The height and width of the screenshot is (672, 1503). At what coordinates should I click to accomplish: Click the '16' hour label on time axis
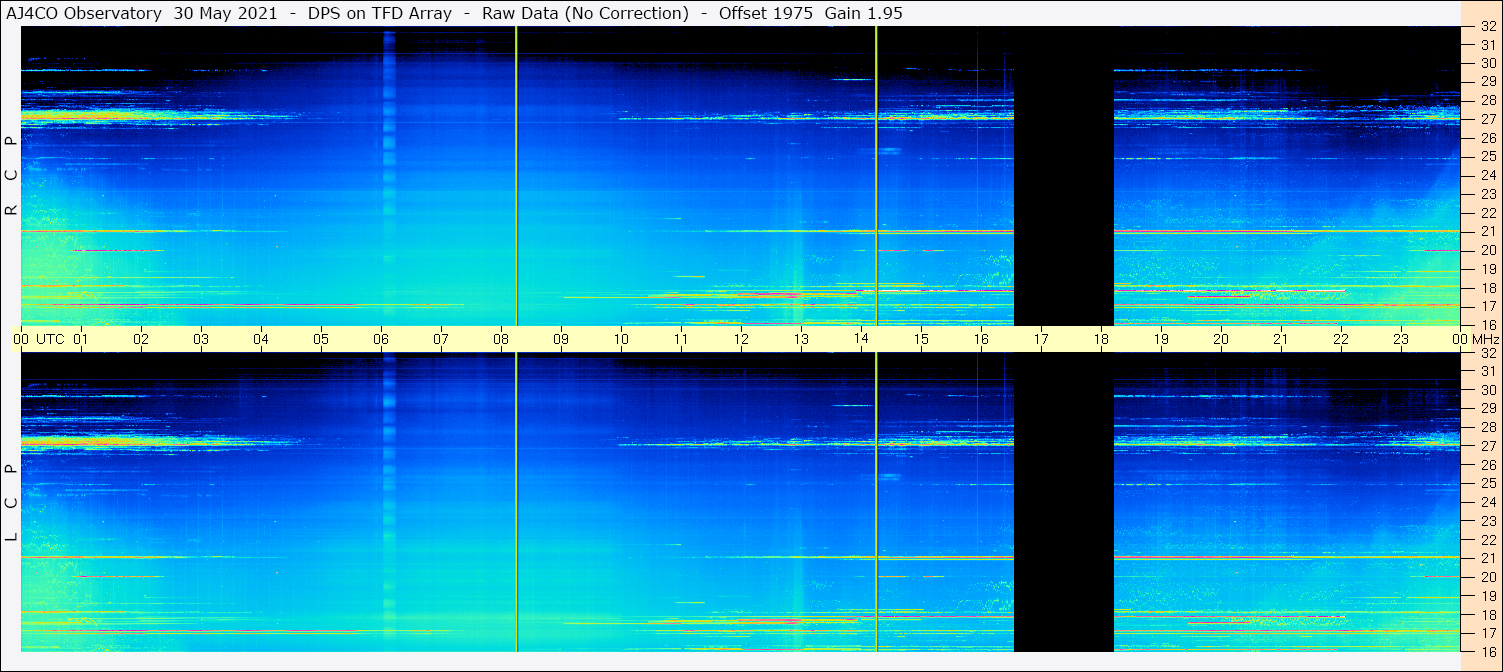[x=981, y=339]
